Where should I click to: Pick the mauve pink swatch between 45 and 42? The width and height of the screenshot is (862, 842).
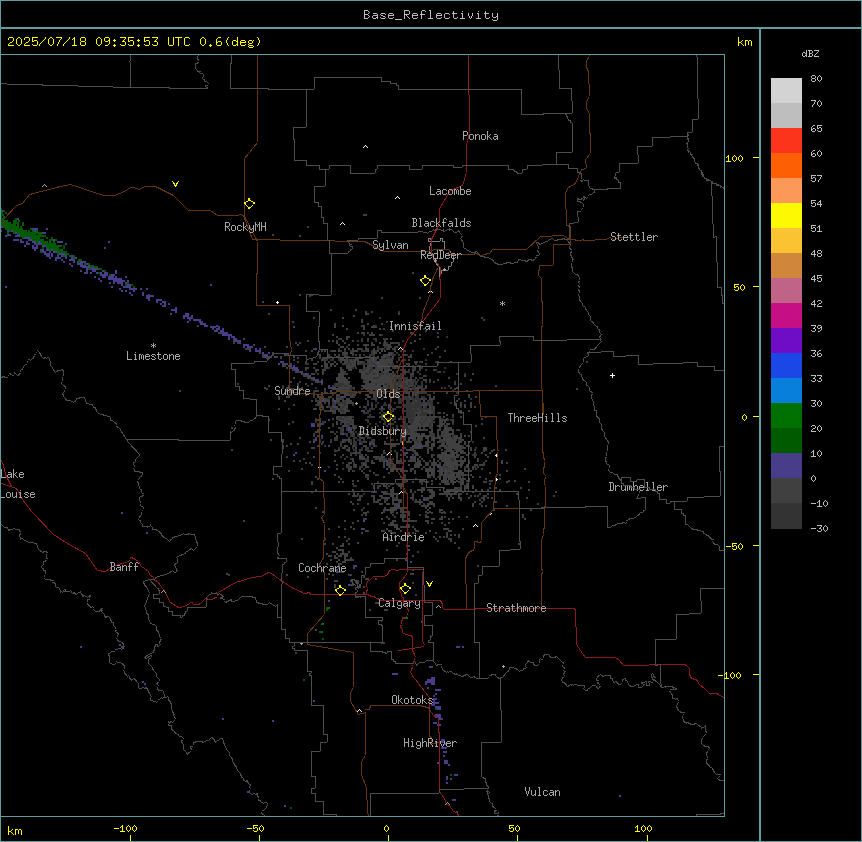click(x=786, y=290)
